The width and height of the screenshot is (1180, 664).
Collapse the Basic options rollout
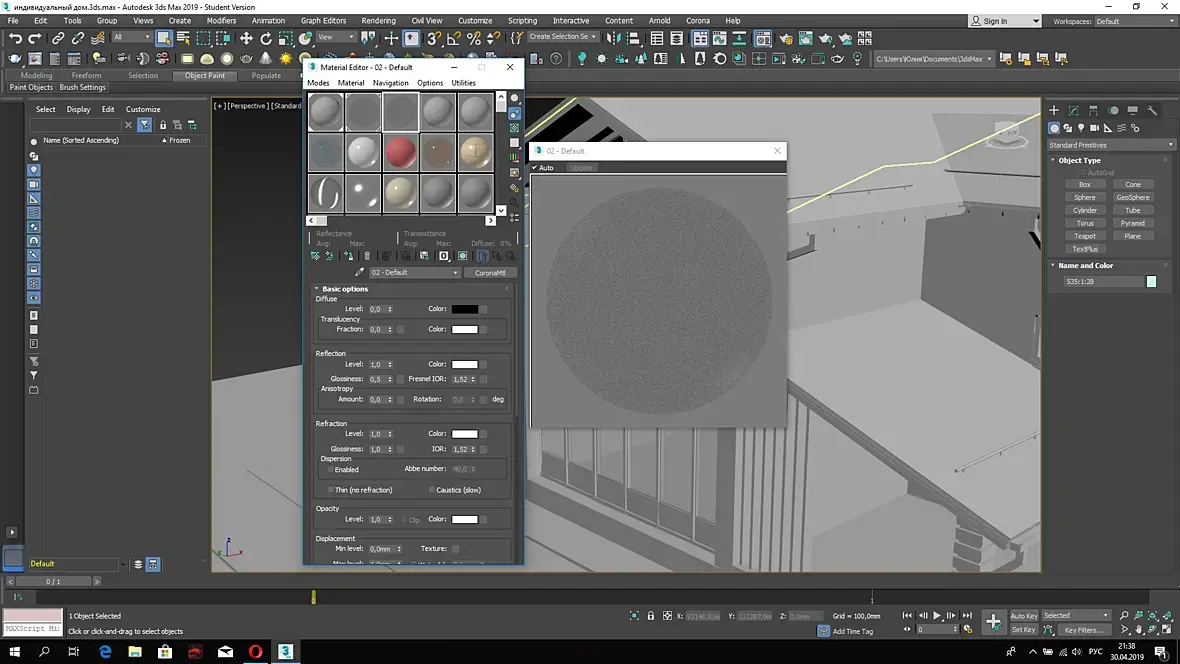point(344,289)
